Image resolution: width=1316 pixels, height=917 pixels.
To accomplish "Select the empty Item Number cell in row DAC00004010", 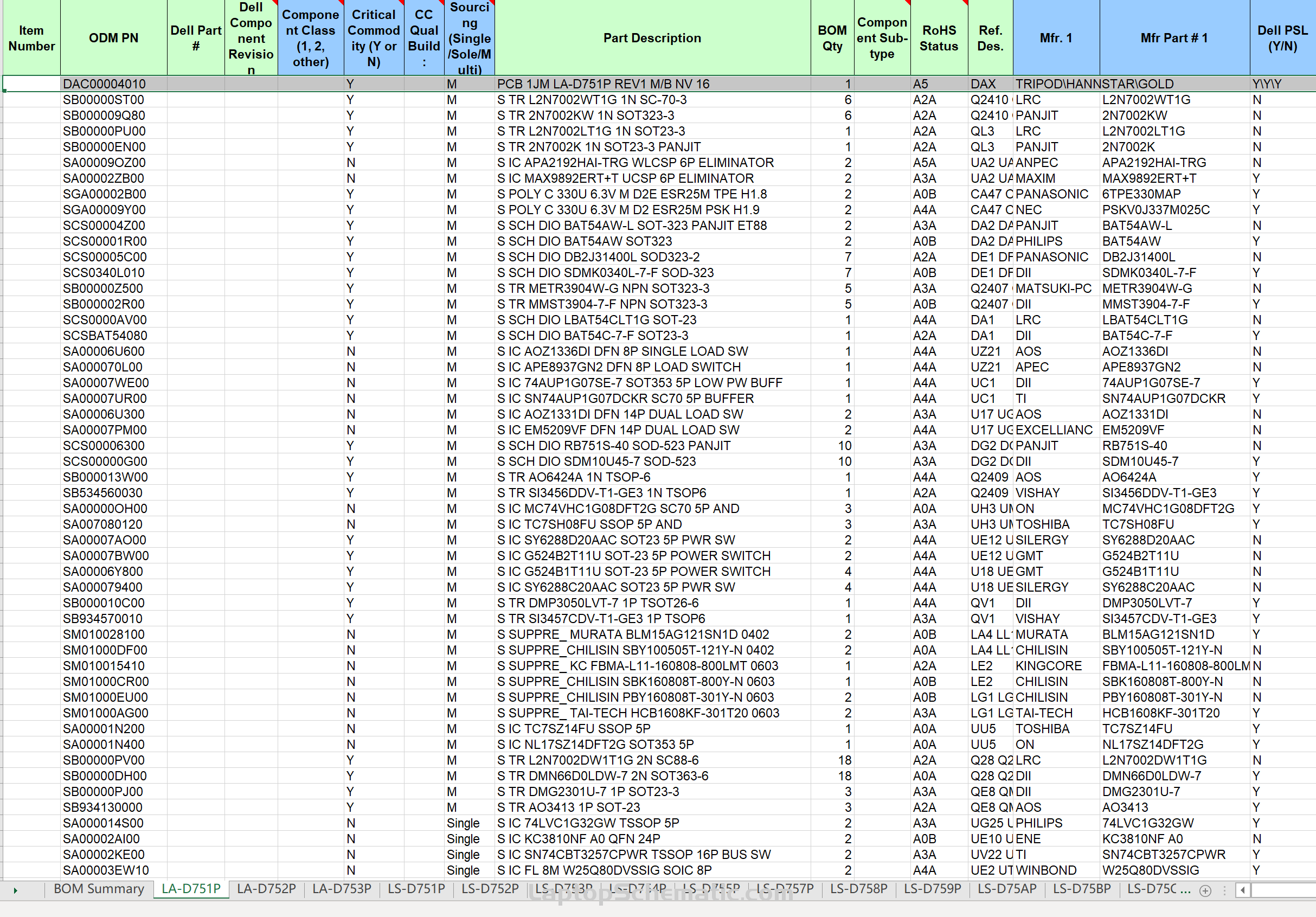I will tap(31, 84).
